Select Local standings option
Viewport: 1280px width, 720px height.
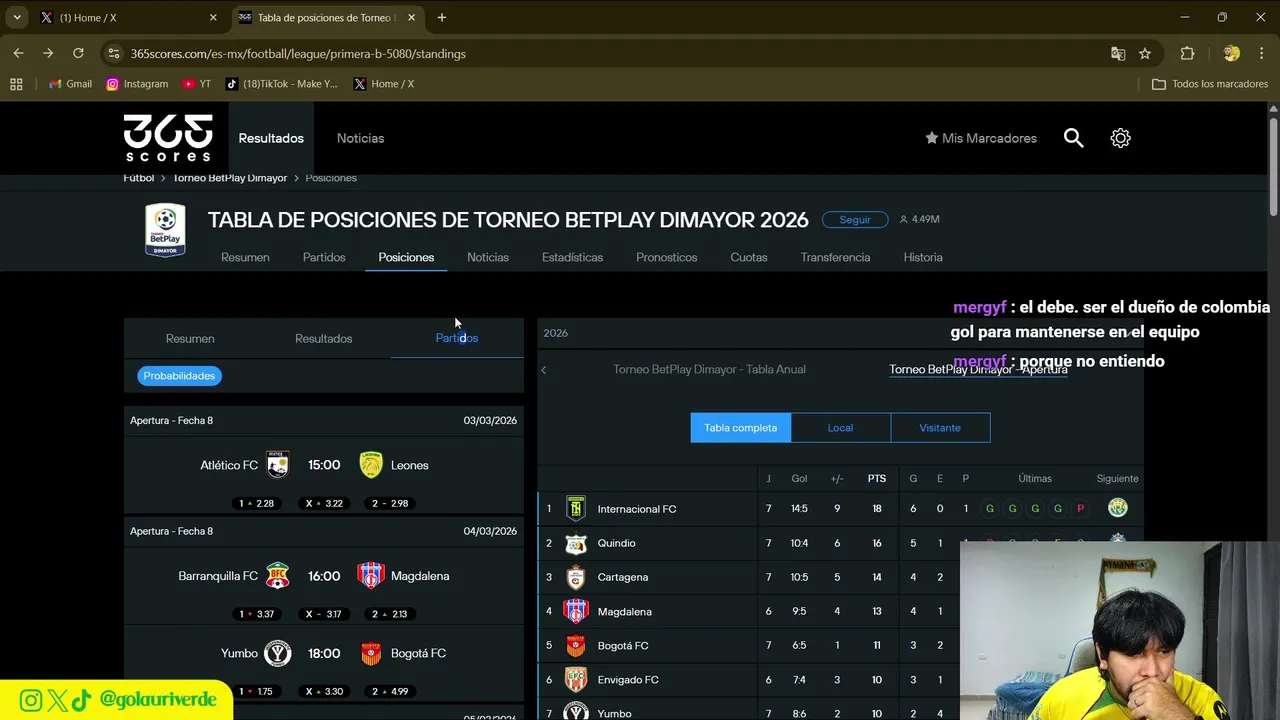(x=840, y=428)
